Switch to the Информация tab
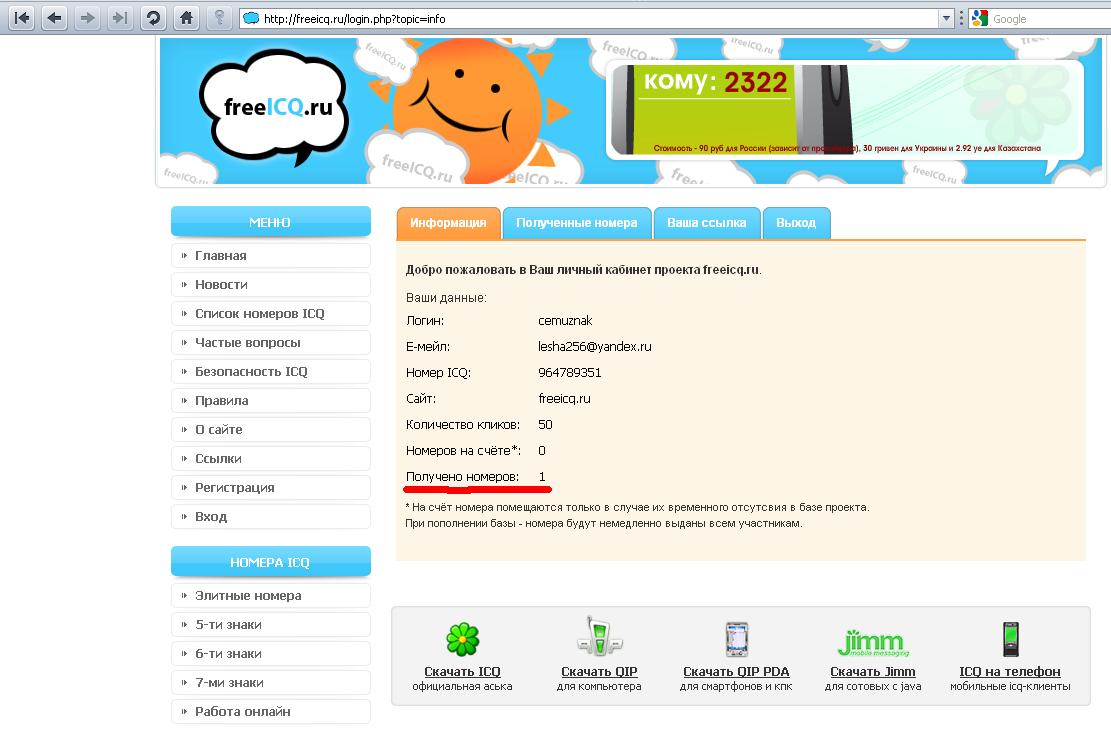This screenshot has height=731, width=1111. (x=449, y=223)
